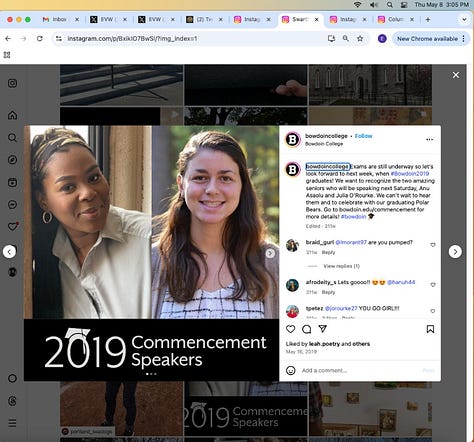
Task: Bookmark page with the star icon
Action: [x=360, y=38]
